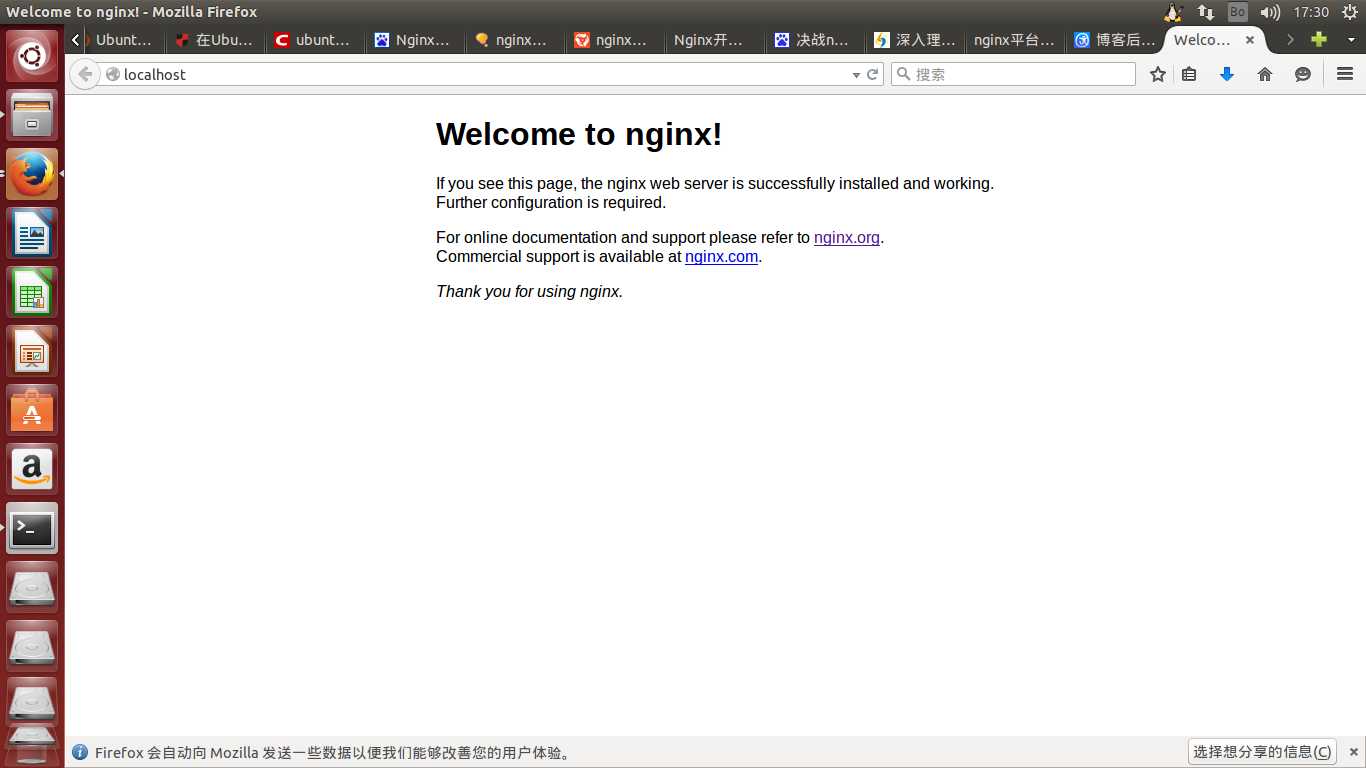
Task: Show bookmarks list icon
Action: pyautogui.click(x=1189, y=74)
